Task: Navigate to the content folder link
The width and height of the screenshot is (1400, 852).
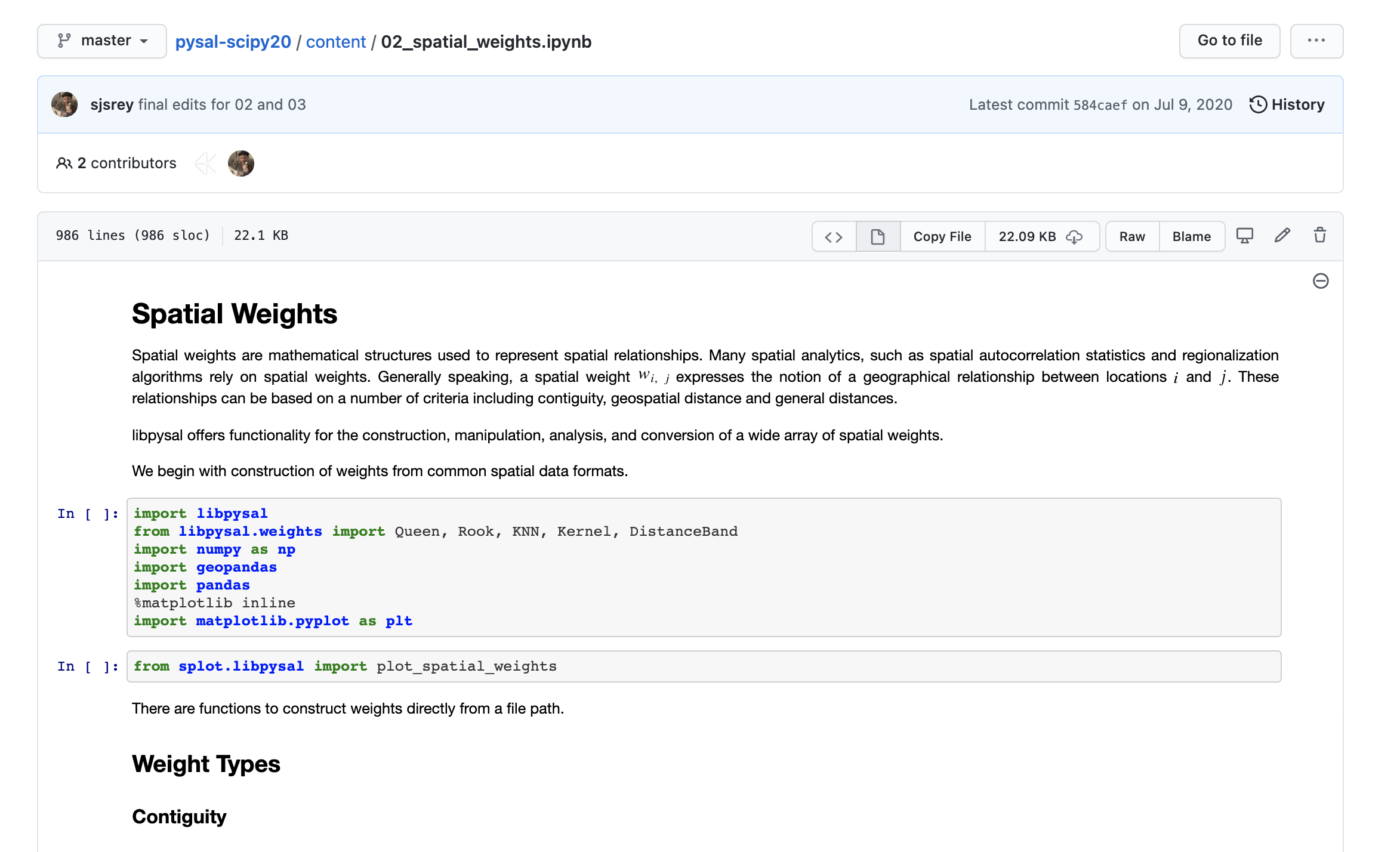Action: 335,42
